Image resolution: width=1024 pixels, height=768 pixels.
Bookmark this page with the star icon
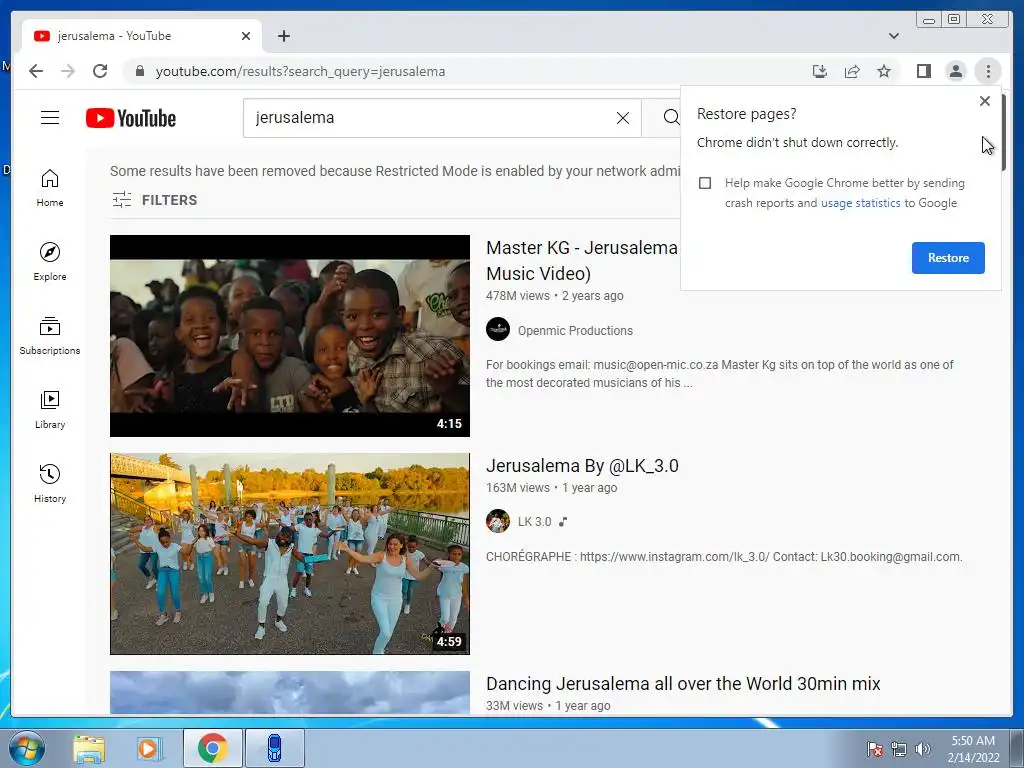(884, 71)
